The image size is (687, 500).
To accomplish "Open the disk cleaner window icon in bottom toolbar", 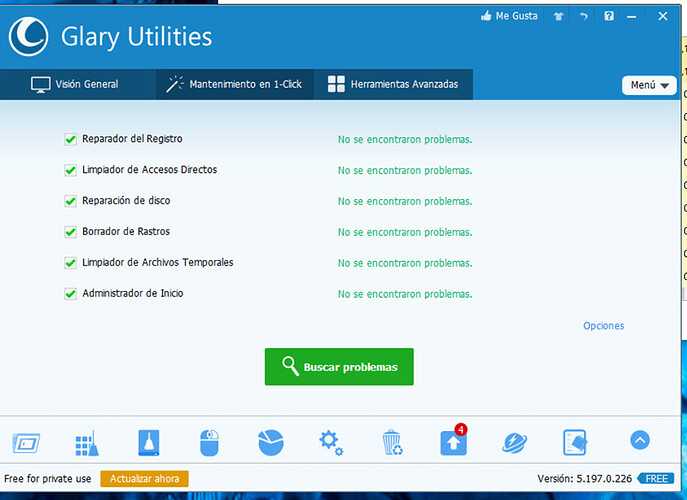I will coord(26,443).
